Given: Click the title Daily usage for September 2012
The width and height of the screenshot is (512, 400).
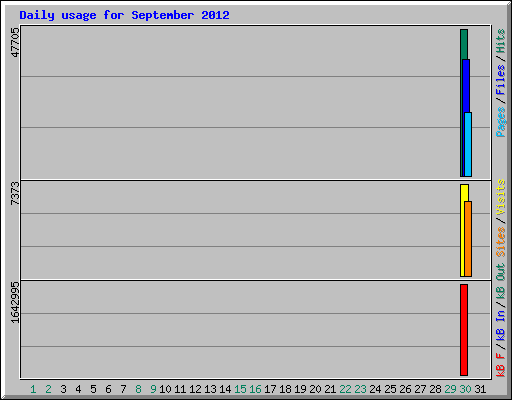Looking at the screenshot, I should (x=124, y=15).
